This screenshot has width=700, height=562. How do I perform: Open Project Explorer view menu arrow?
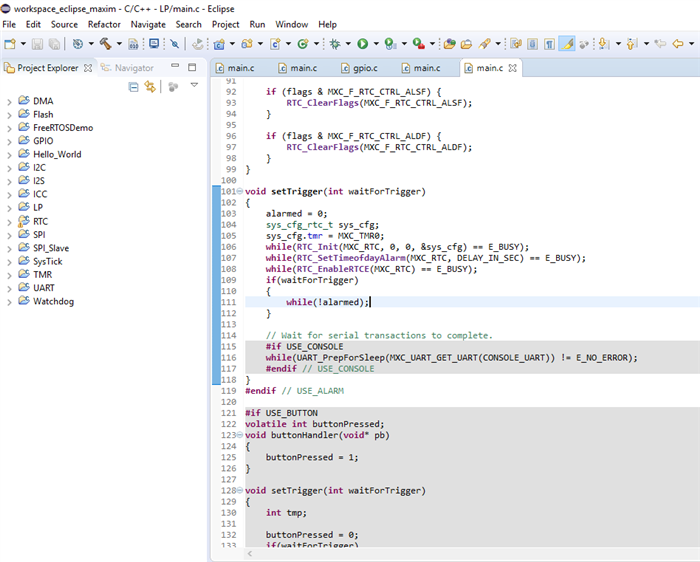click(194, 87)
